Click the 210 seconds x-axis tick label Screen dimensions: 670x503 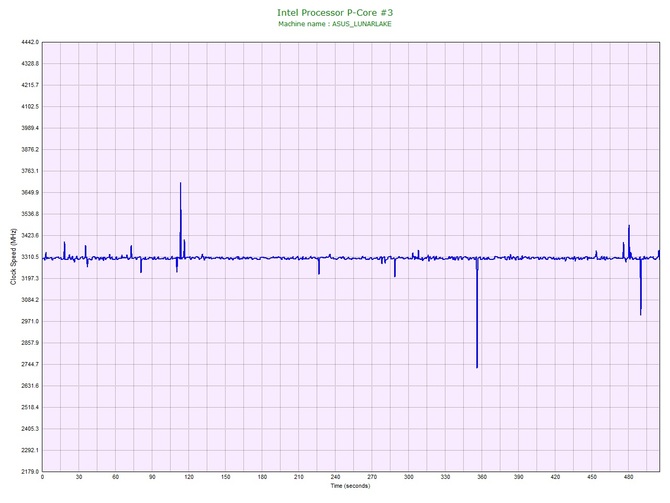[299, 477]
